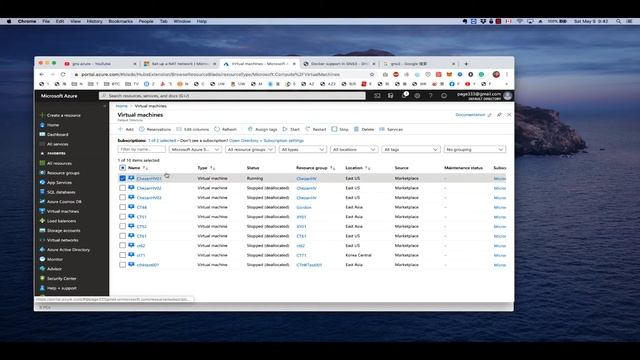This screenshot has height=360, width=640.
Task: Open the All locations dropdown
Action: [x=353, y=149]
